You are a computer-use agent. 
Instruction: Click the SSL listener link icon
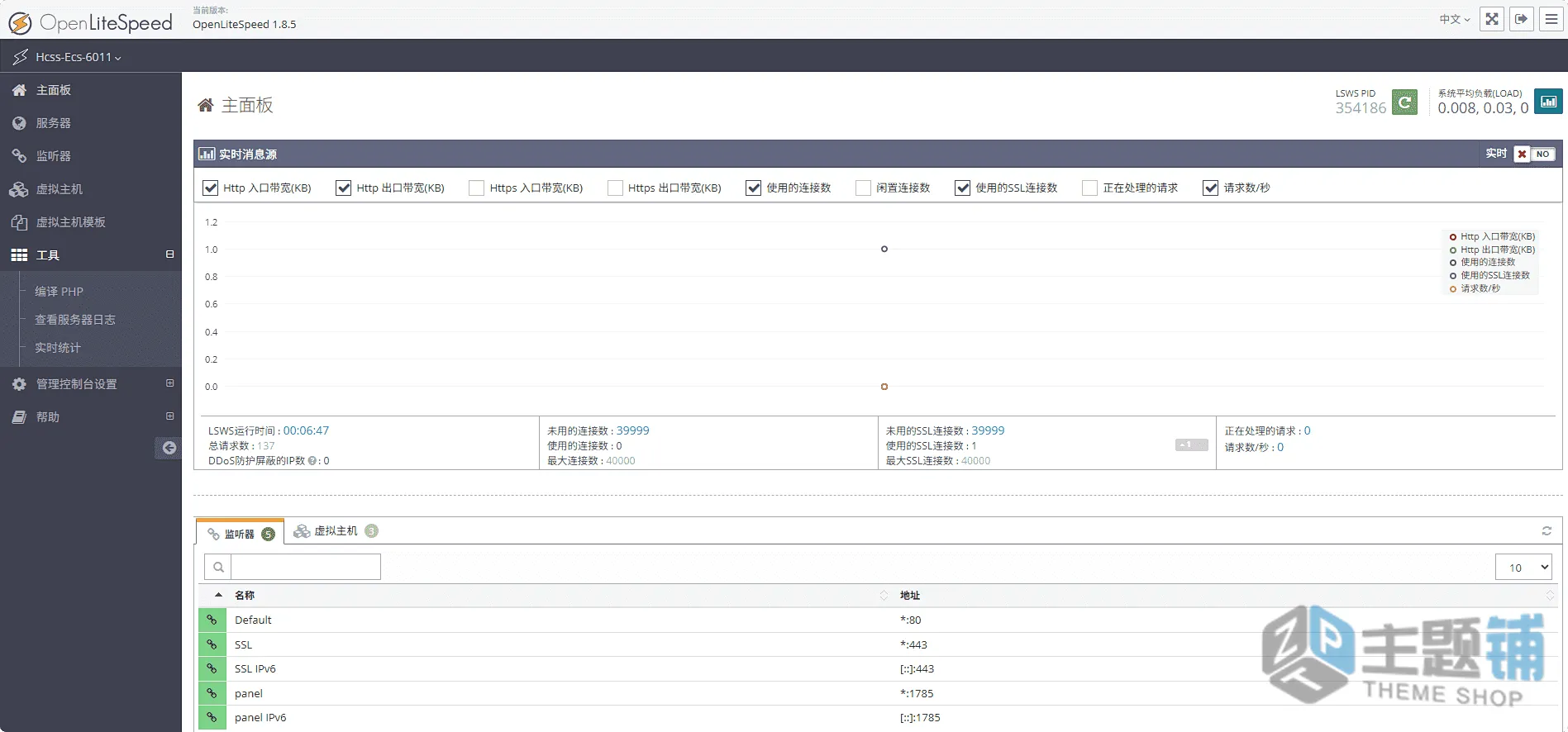coord(212,644)
